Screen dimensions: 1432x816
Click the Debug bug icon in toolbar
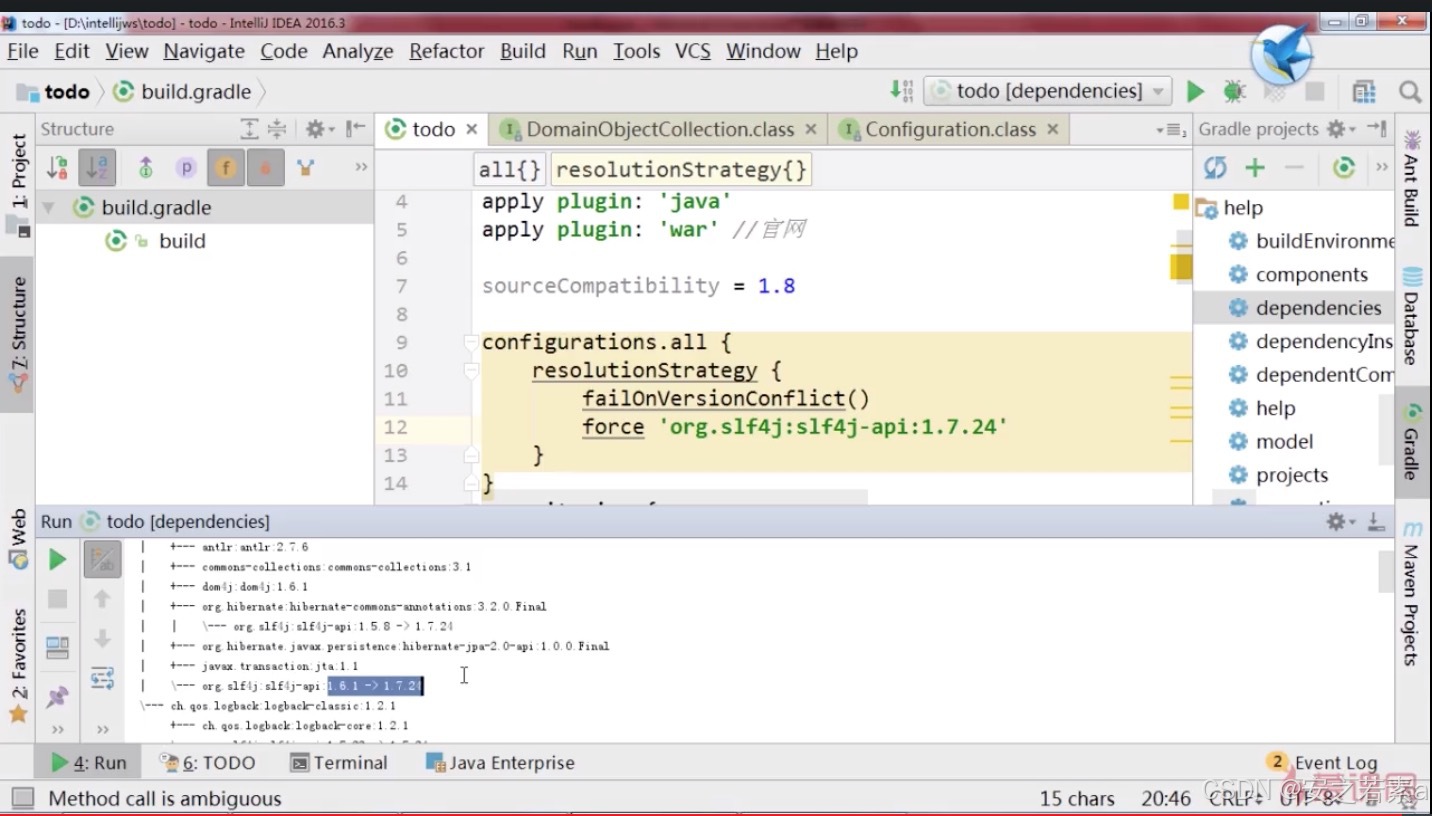(x=1235, y=91)
